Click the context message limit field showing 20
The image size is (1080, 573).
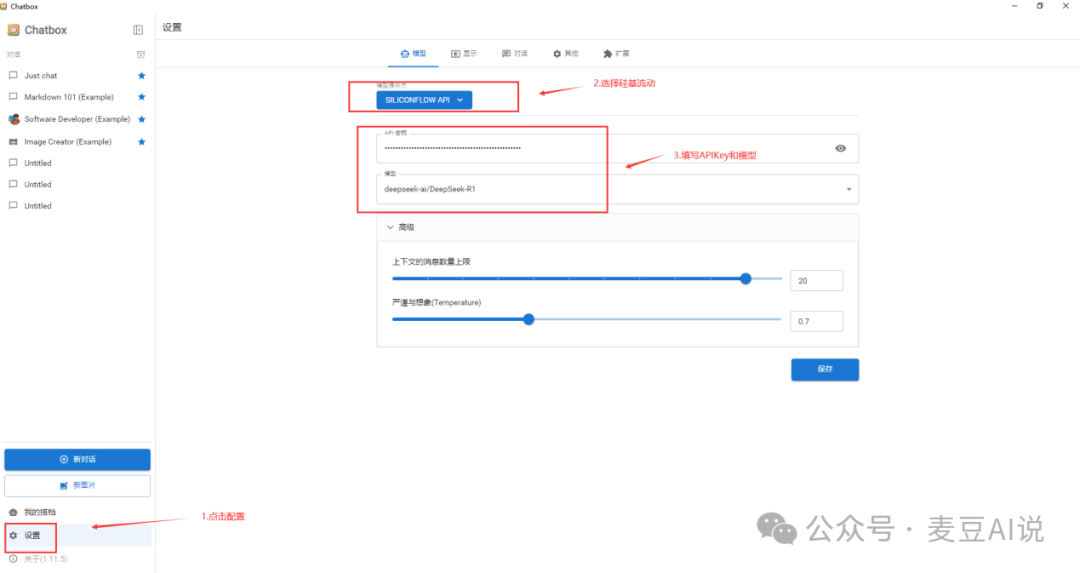(816, 280)
